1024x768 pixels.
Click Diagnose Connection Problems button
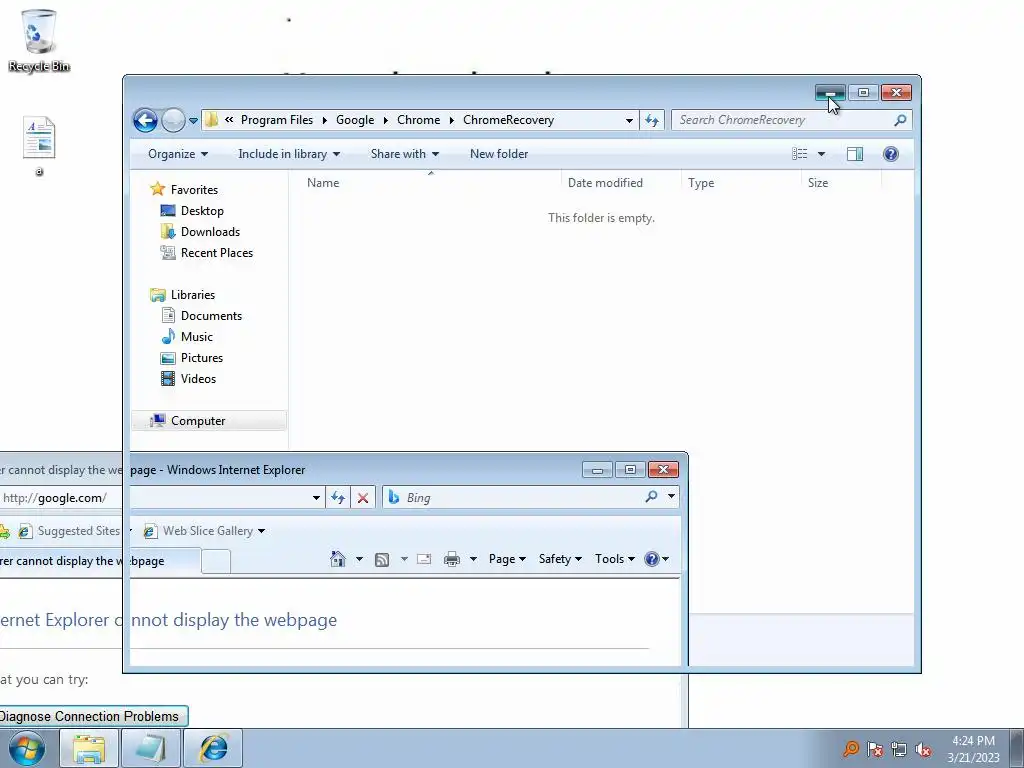93,716
